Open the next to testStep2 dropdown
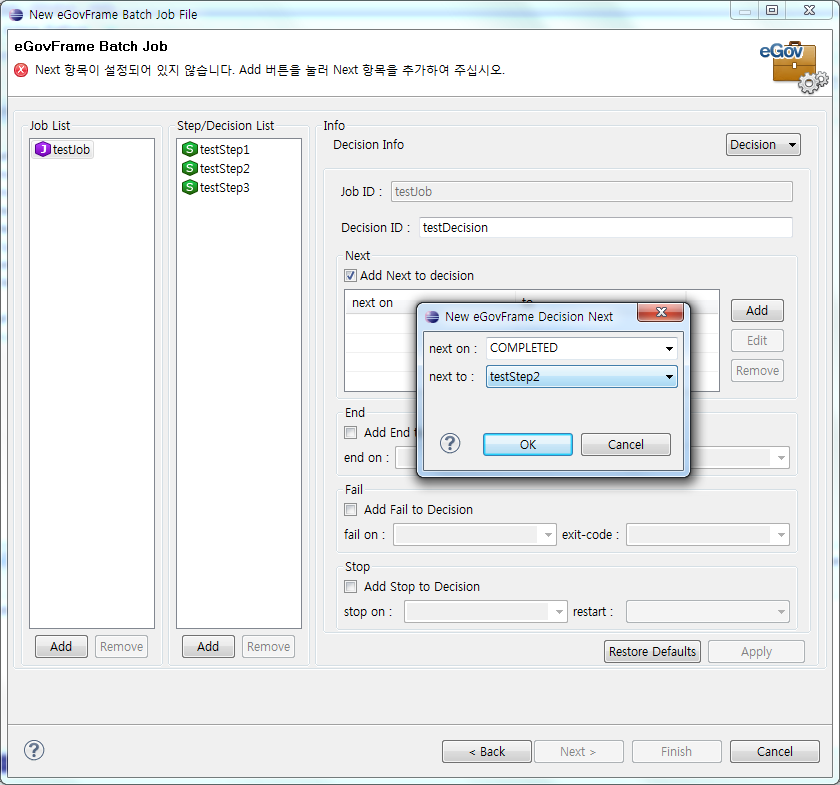 (581, 377)
